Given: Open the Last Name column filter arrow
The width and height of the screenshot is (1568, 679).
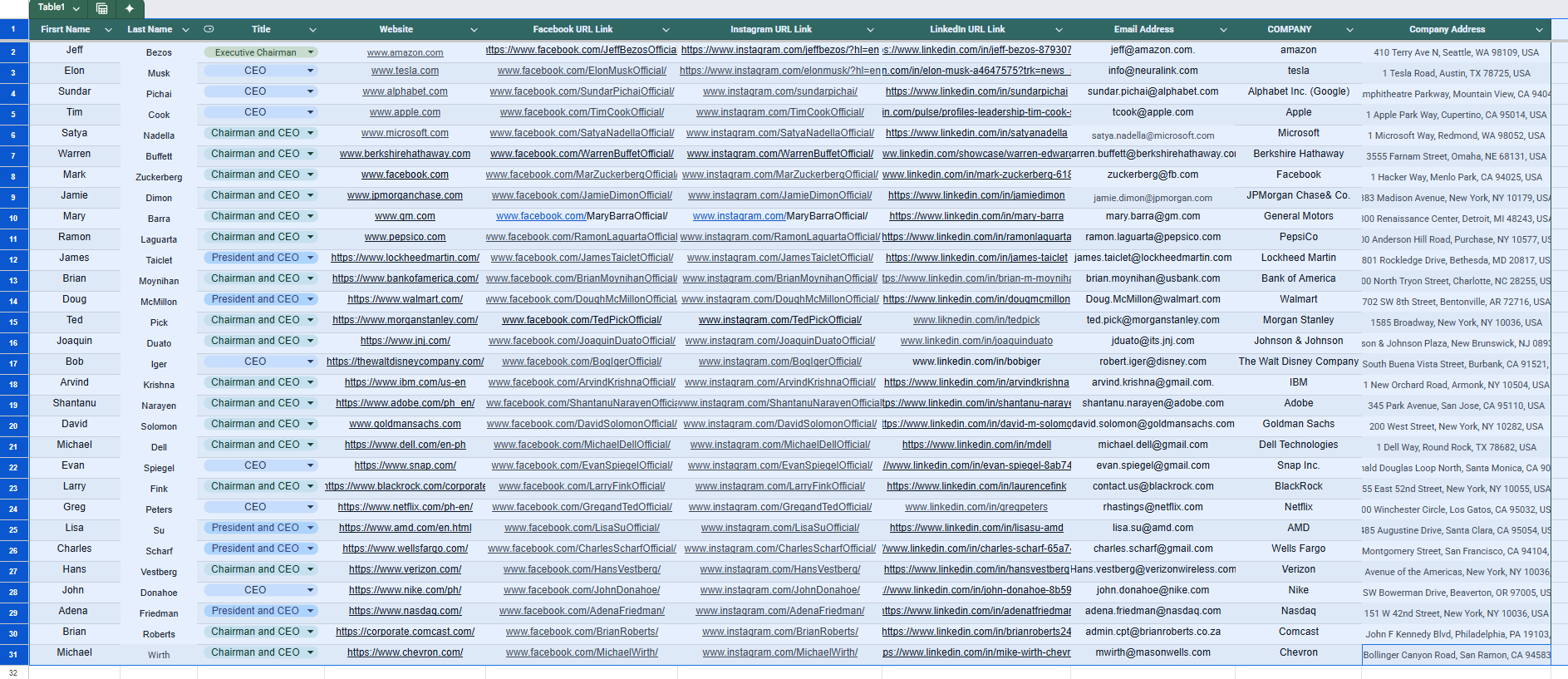Looking at the screenshot, I should [x=185, y=30].
